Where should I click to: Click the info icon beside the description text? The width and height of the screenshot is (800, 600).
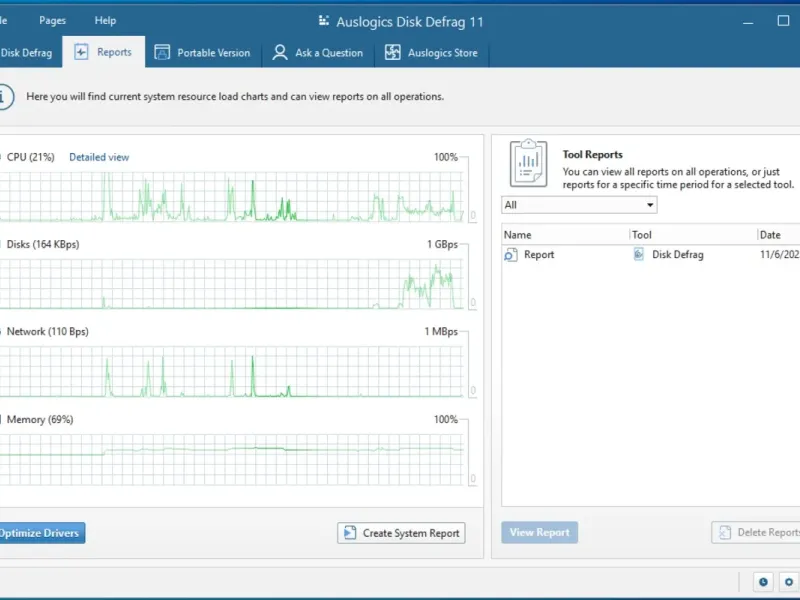point(5,97)
